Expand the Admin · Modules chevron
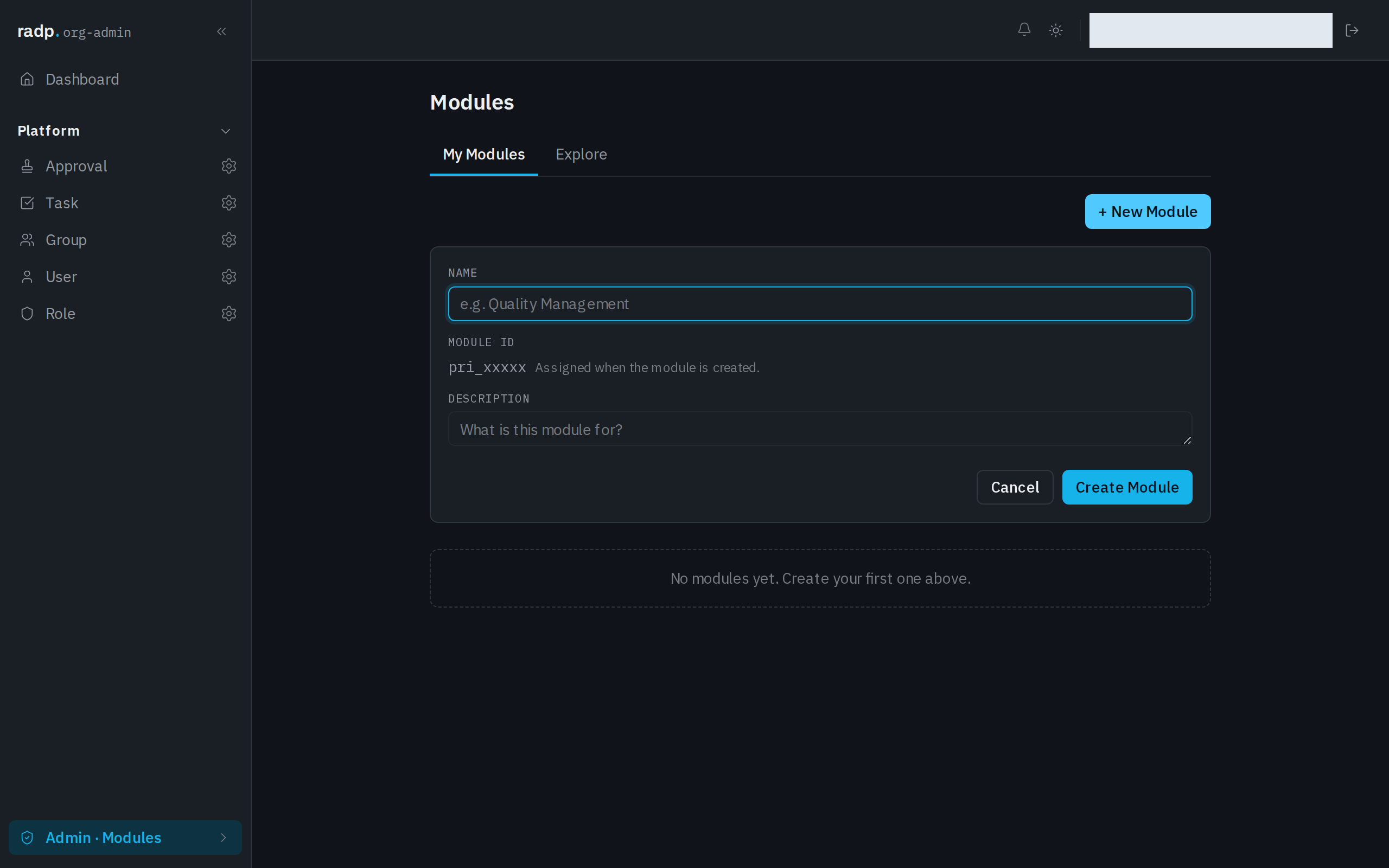Viewport: 1389px width, 868px height. point(224,838)
